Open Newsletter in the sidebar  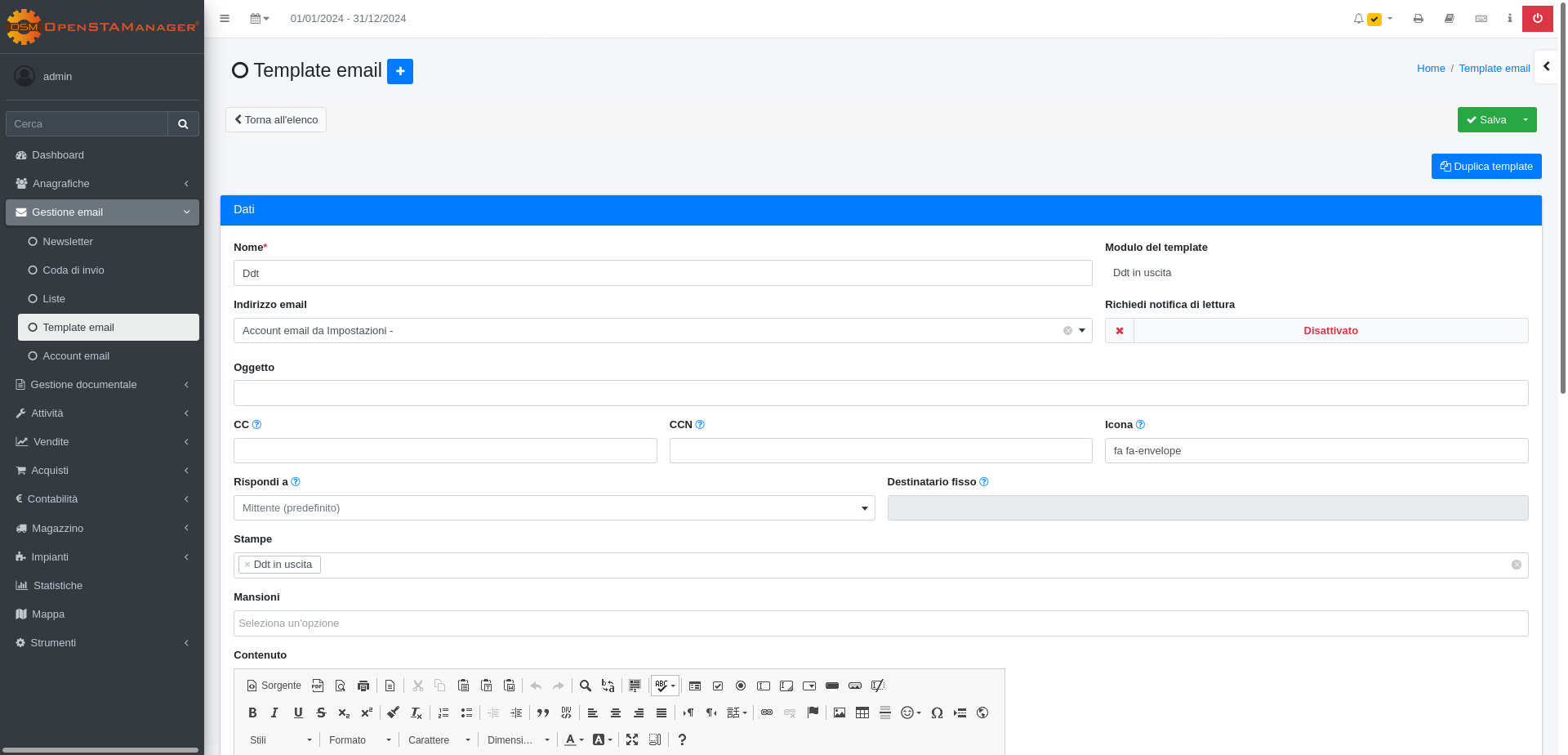pos(68,242)
